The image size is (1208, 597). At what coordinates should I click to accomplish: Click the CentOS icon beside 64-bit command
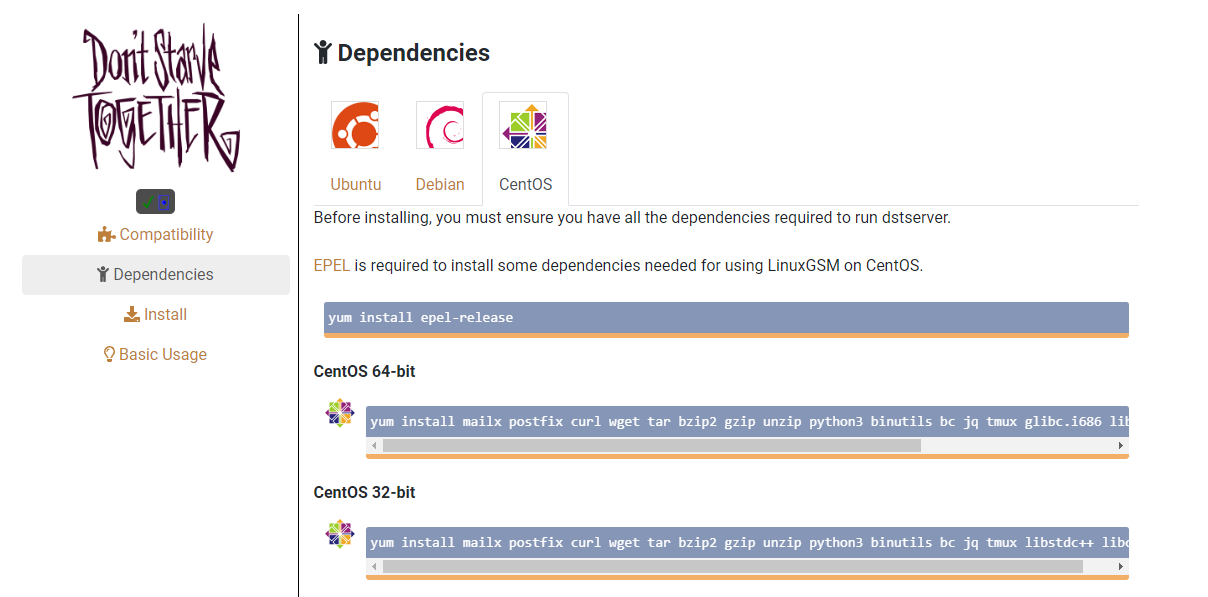[x=340, y=413]
